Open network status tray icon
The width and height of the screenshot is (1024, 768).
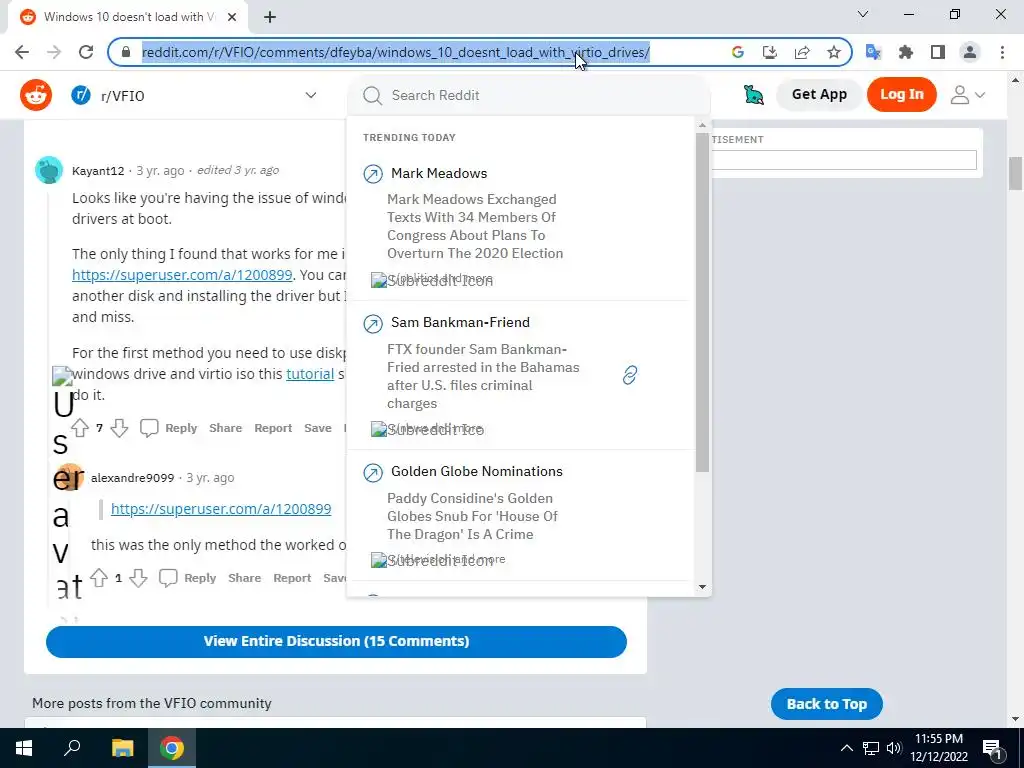(871, 748)
